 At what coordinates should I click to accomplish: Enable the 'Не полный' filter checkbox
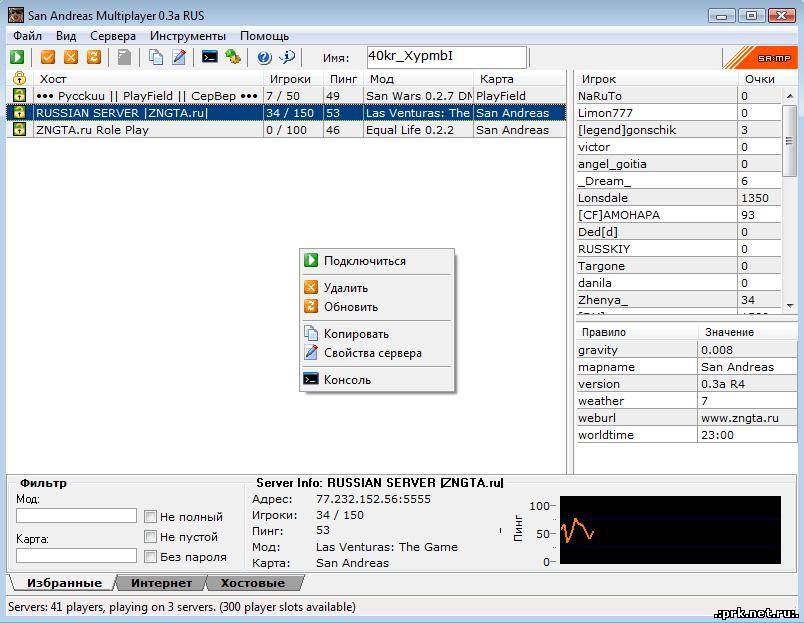150,516
